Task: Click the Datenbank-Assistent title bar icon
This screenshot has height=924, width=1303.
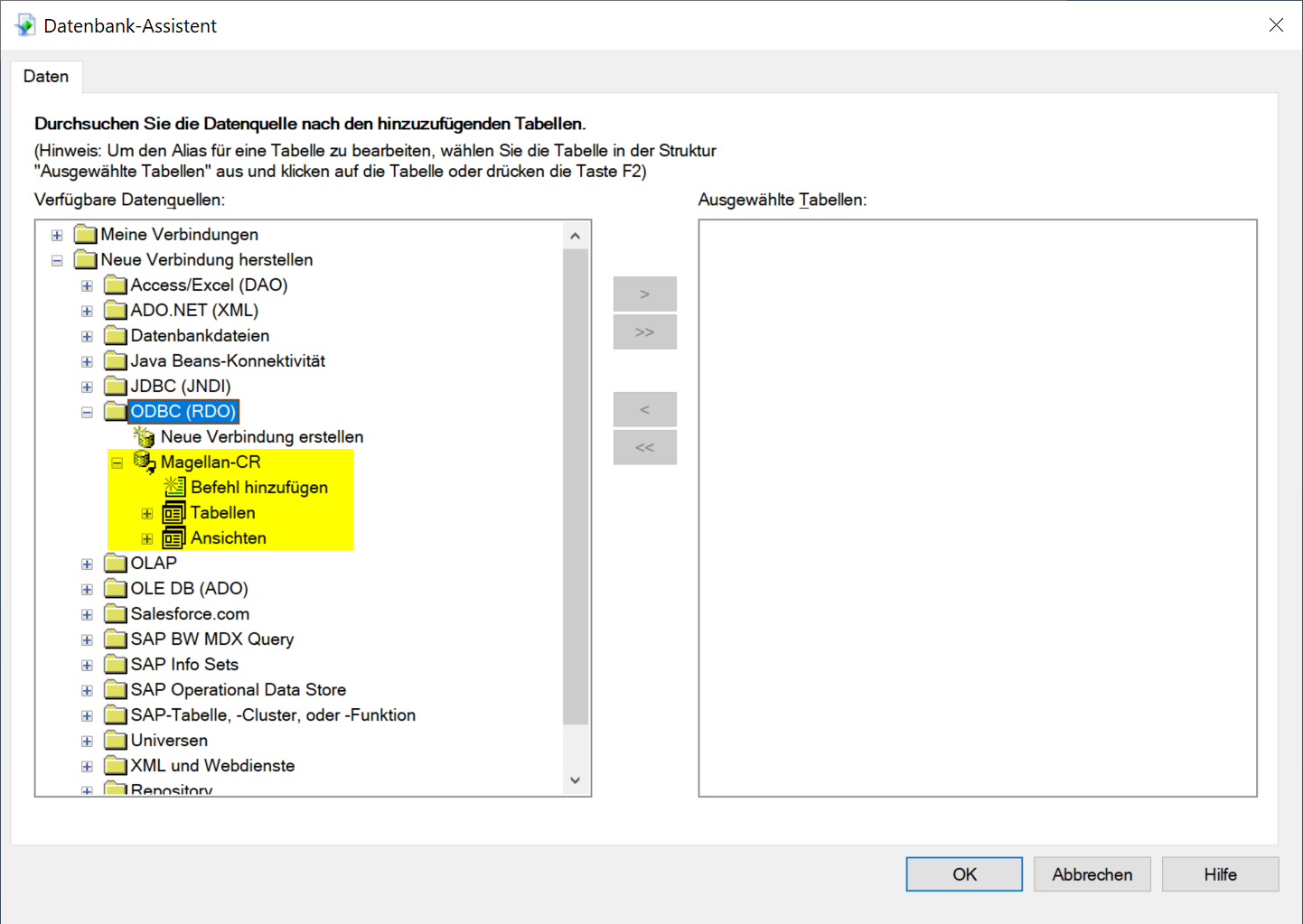Action: pyautogui.click(x=25, y=25)
